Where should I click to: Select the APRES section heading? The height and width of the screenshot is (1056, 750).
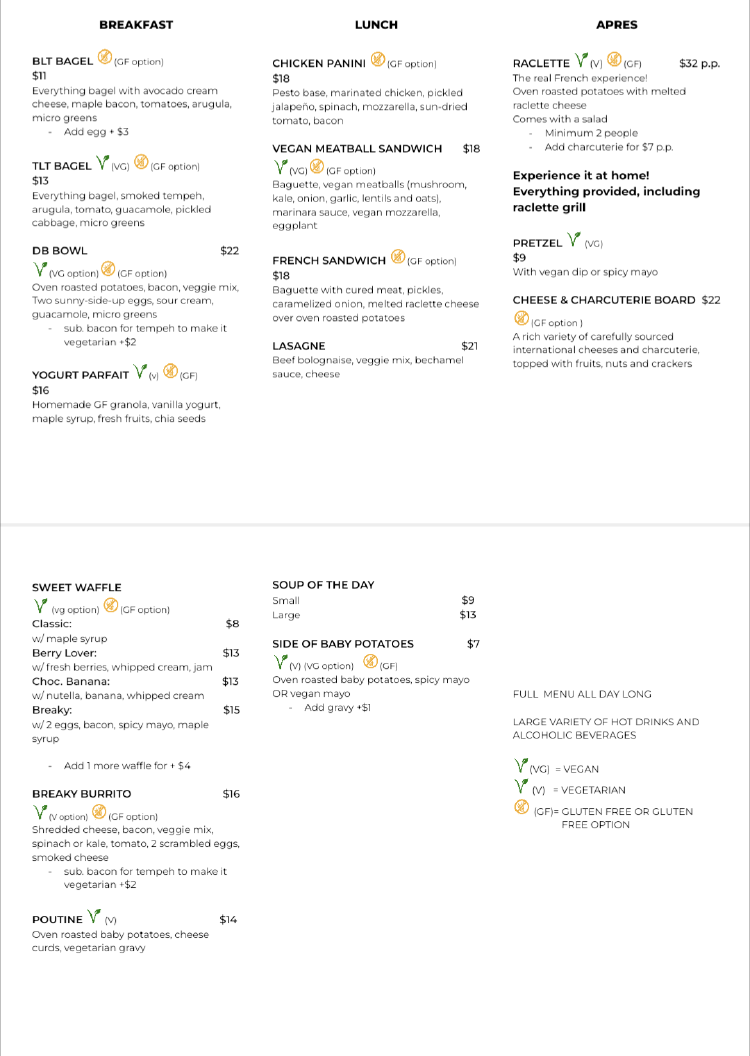tap(616, 25)
